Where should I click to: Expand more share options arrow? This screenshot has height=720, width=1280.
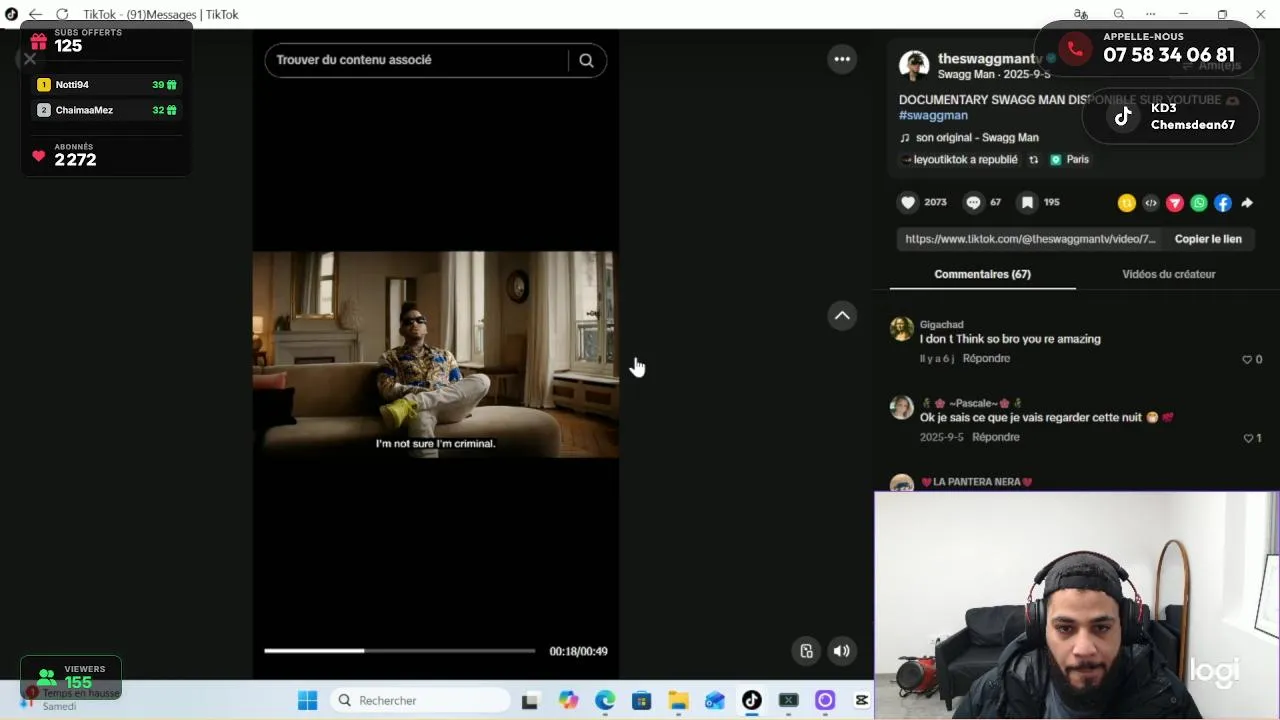pyautogui.click(x=1247, y=203)
